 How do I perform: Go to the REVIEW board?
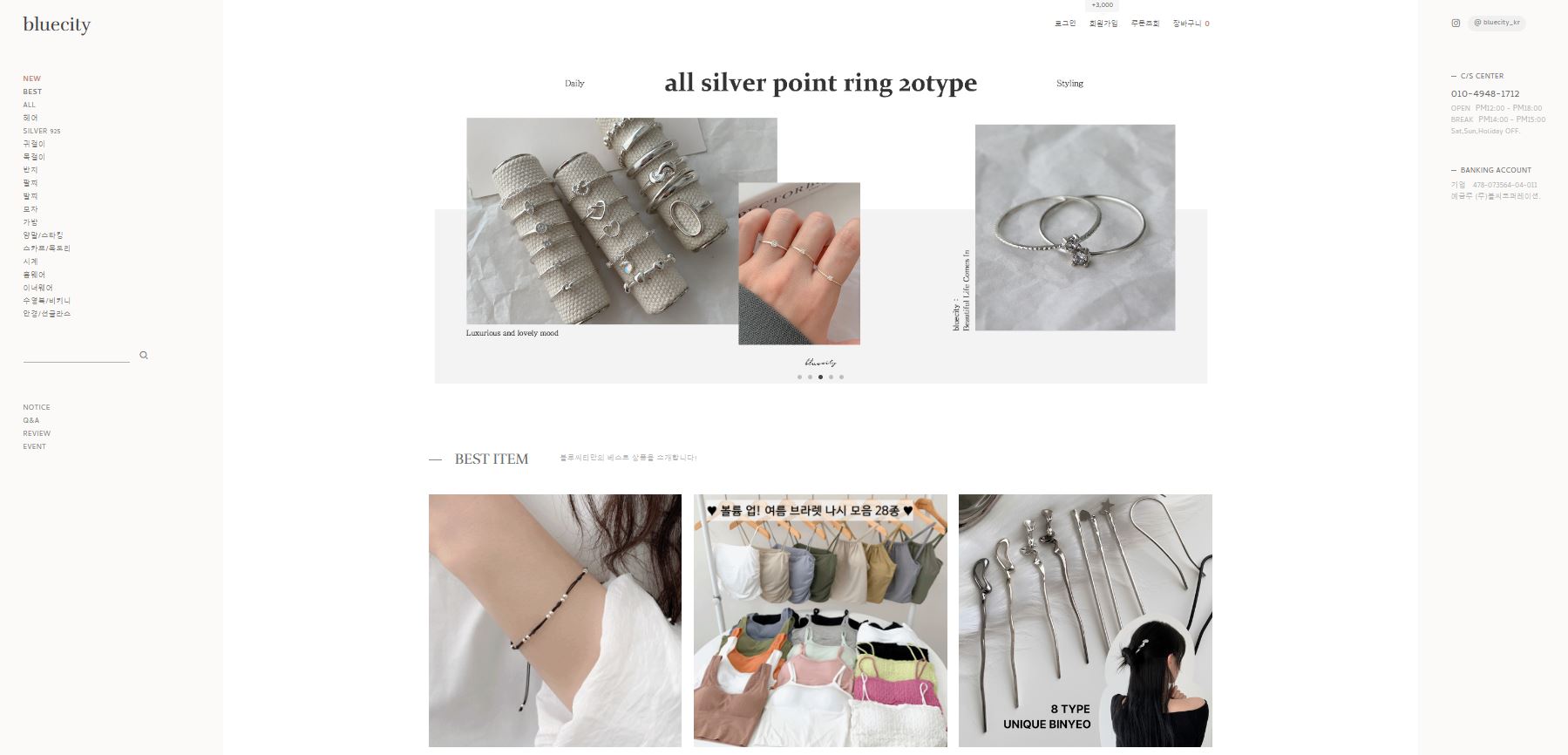(x=37, y=433)
